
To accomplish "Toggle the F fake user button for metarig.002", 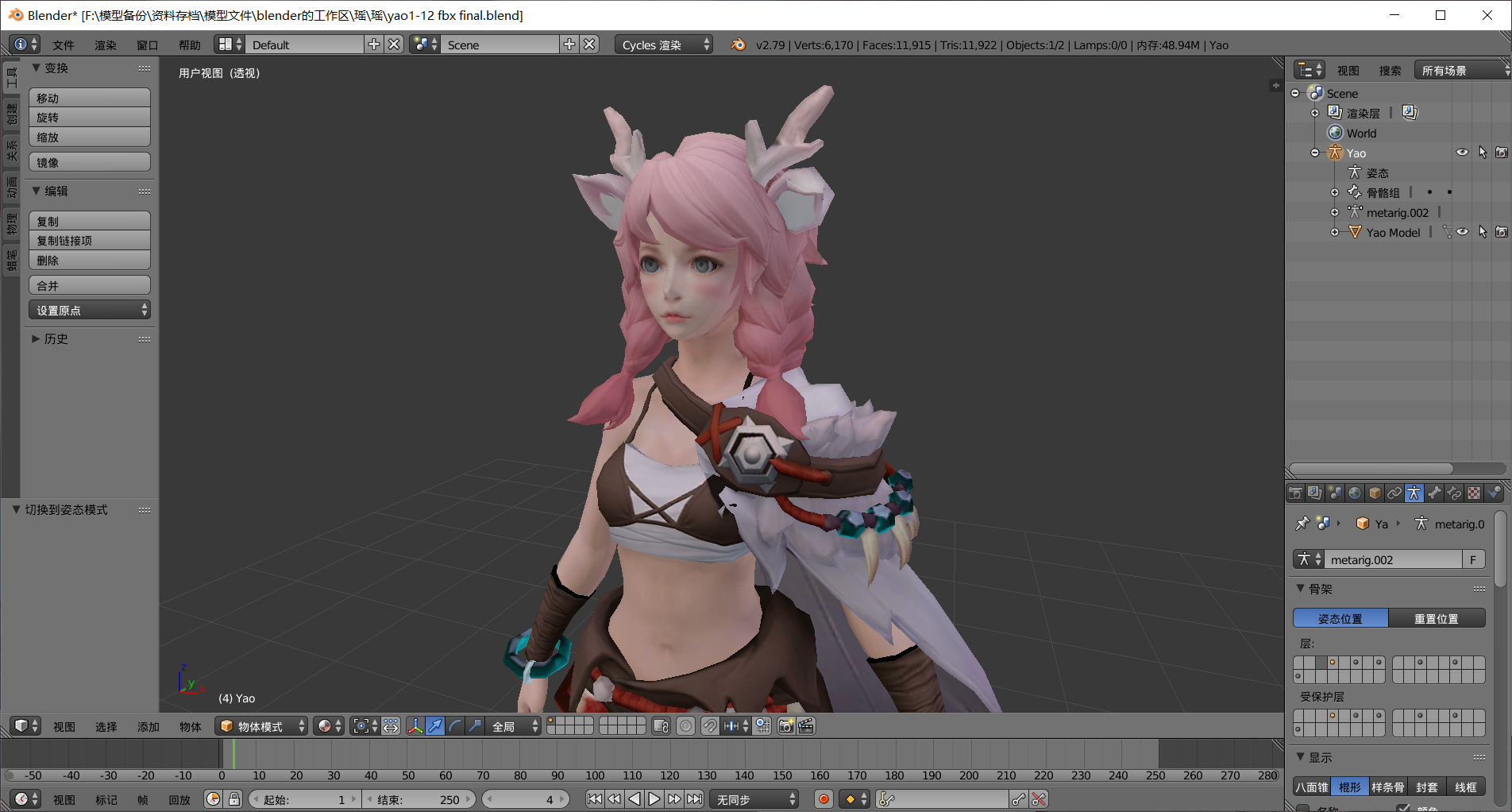I will [1474, 559].
